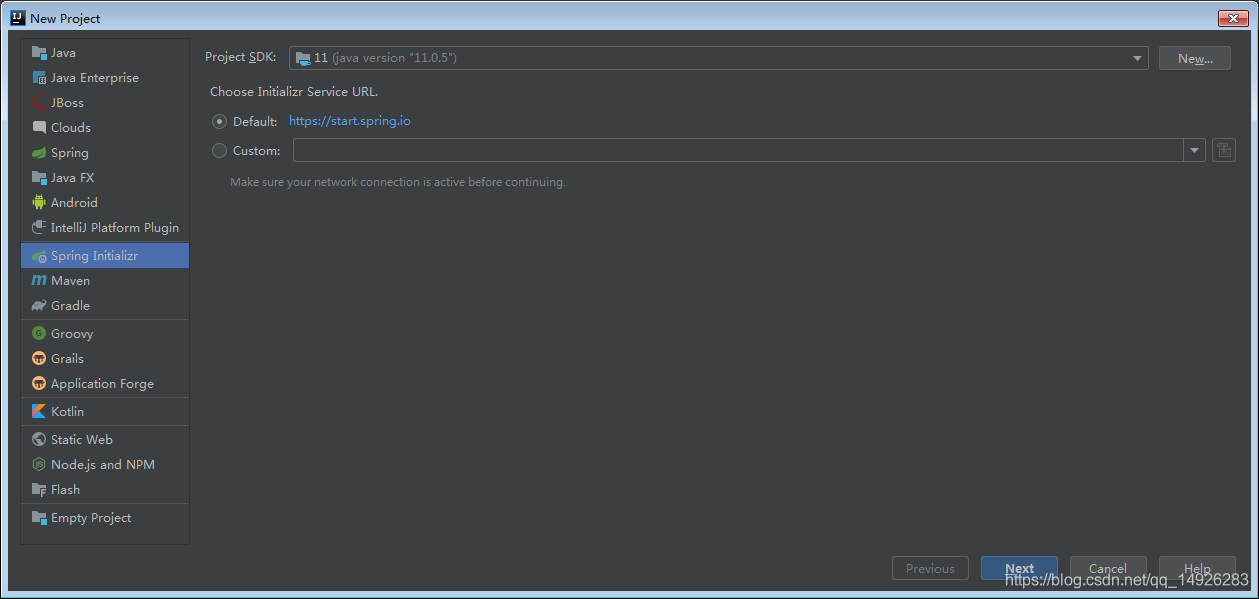Click the Node.js and NPM hexagon icon
Image resolution: width=1259 pixels, height=599 pixels.
pyautogui.click(x=39, y=465)
